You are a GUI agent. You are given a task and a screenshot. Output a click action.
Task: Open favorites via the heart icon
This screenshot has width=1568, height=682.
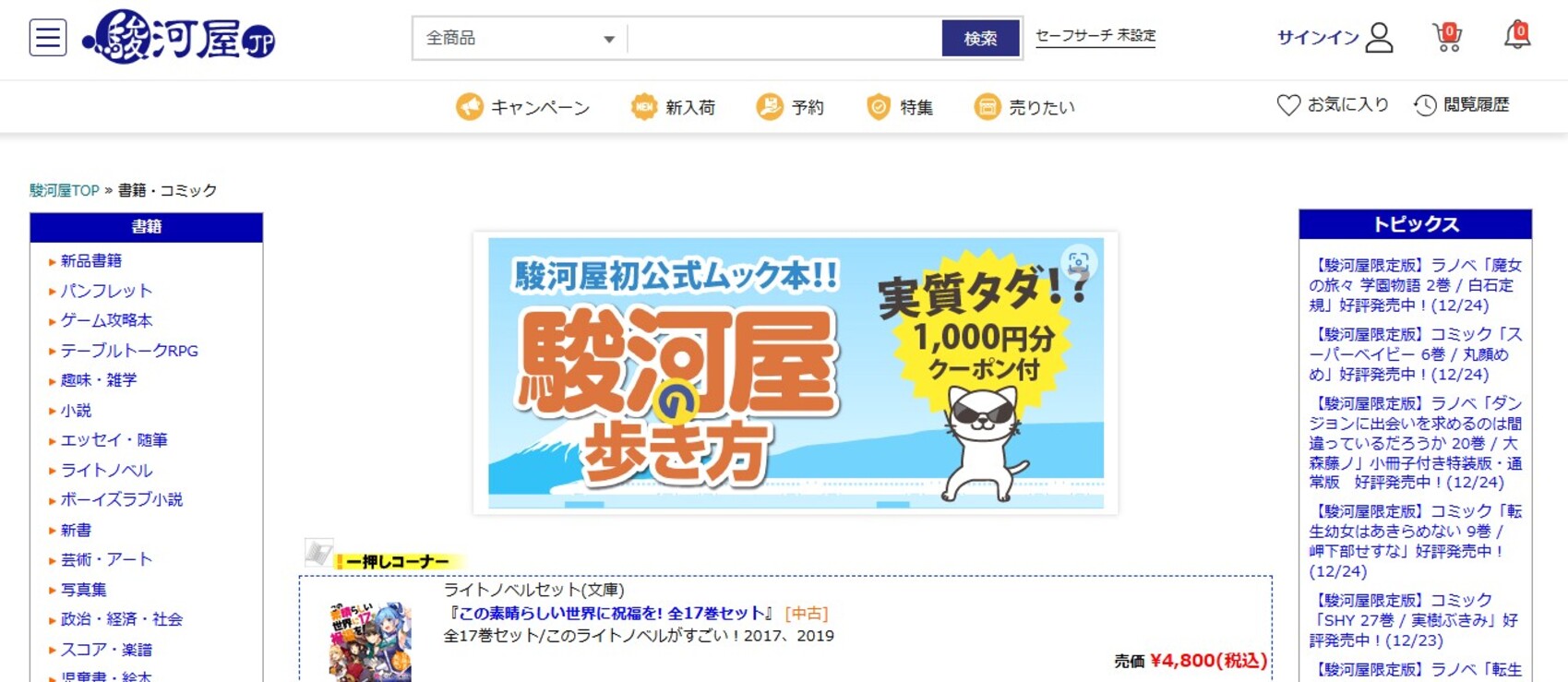click(x=1288, y=105)
